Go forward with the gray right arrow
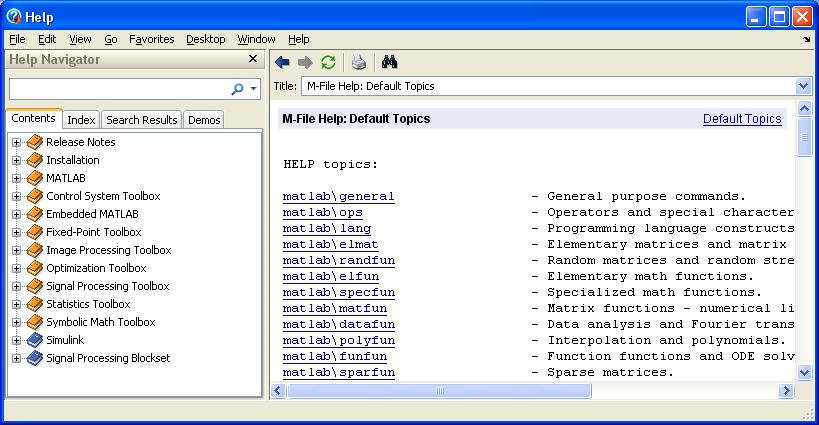The image size is (819, 425). (305, 63)
